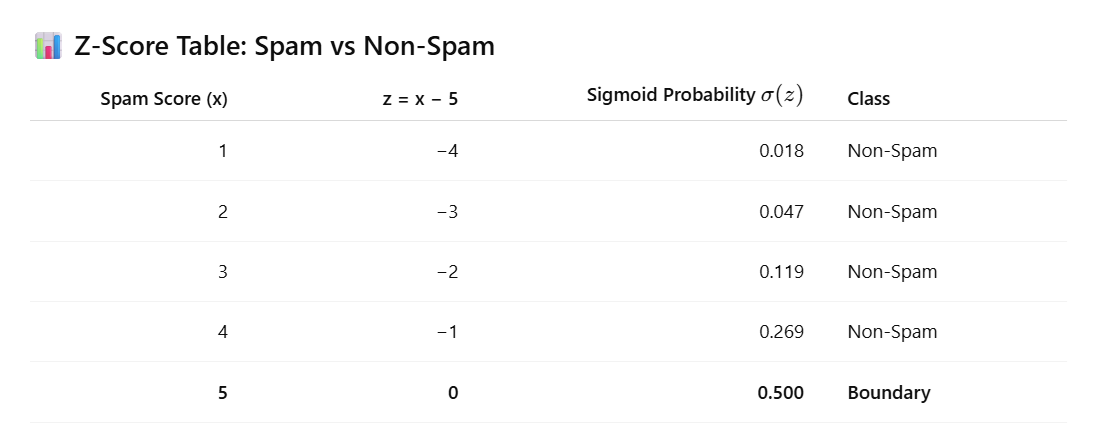Select the probability value 0.119

pos(781,272)
